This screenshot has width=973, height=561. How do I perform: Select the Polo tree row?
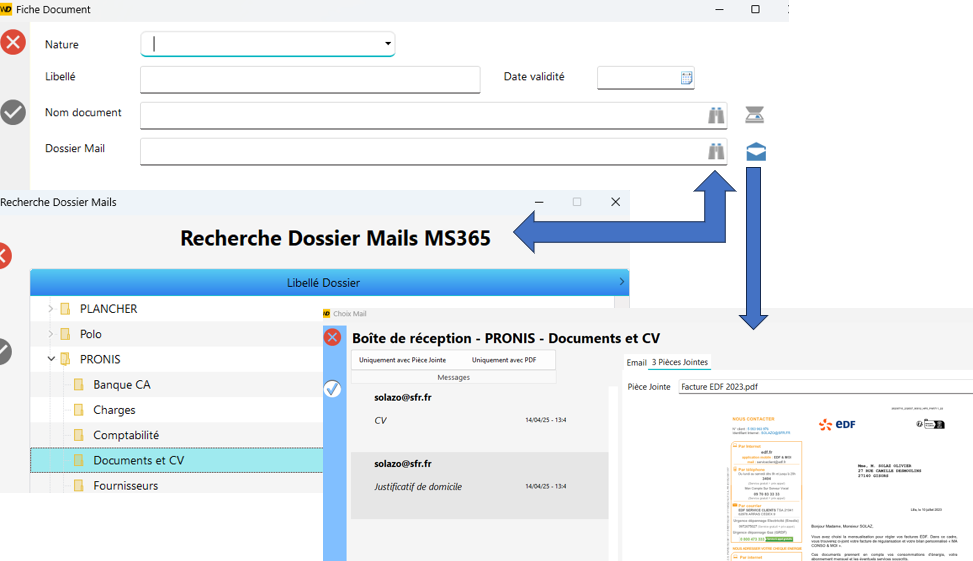pos(177,334)
